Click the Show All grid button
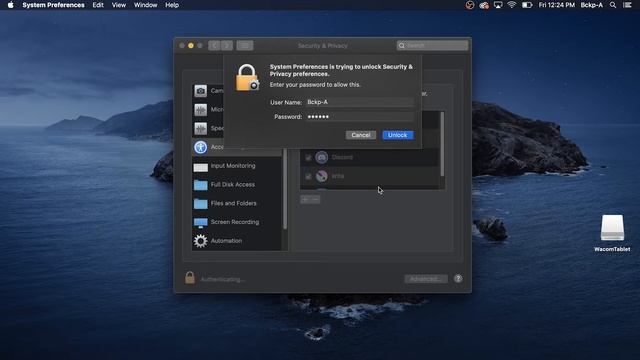This screenshot has width=640, height=360. pos(245,45)
